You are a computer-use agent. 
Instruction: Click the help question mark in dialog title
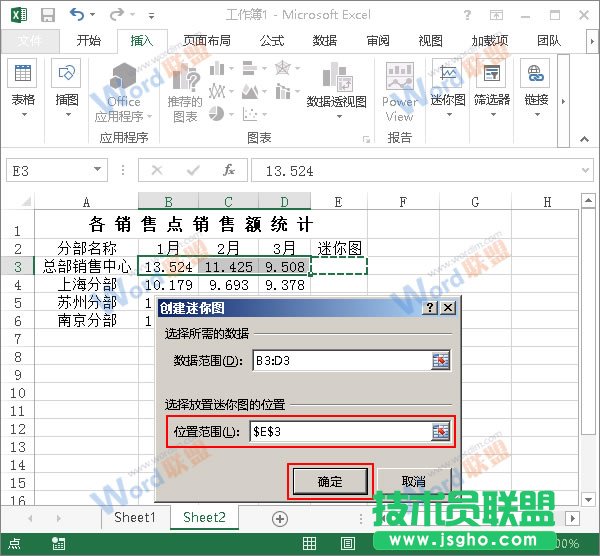click(x=430, y=307)
